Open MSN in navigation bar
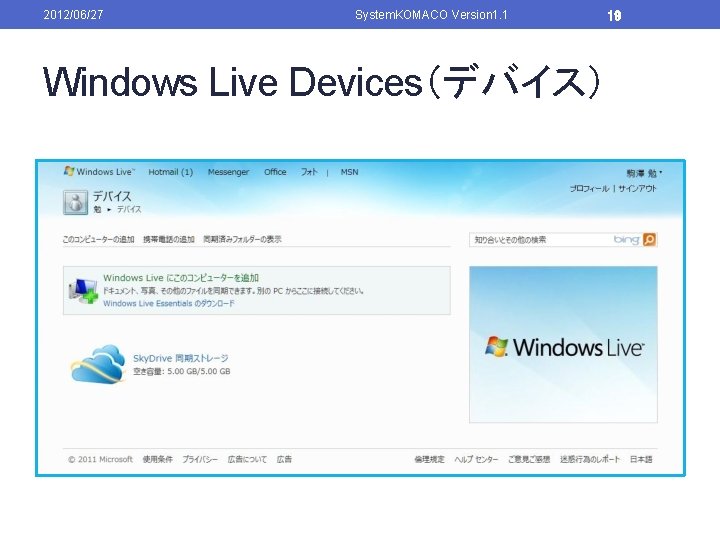 pos(349,172)
